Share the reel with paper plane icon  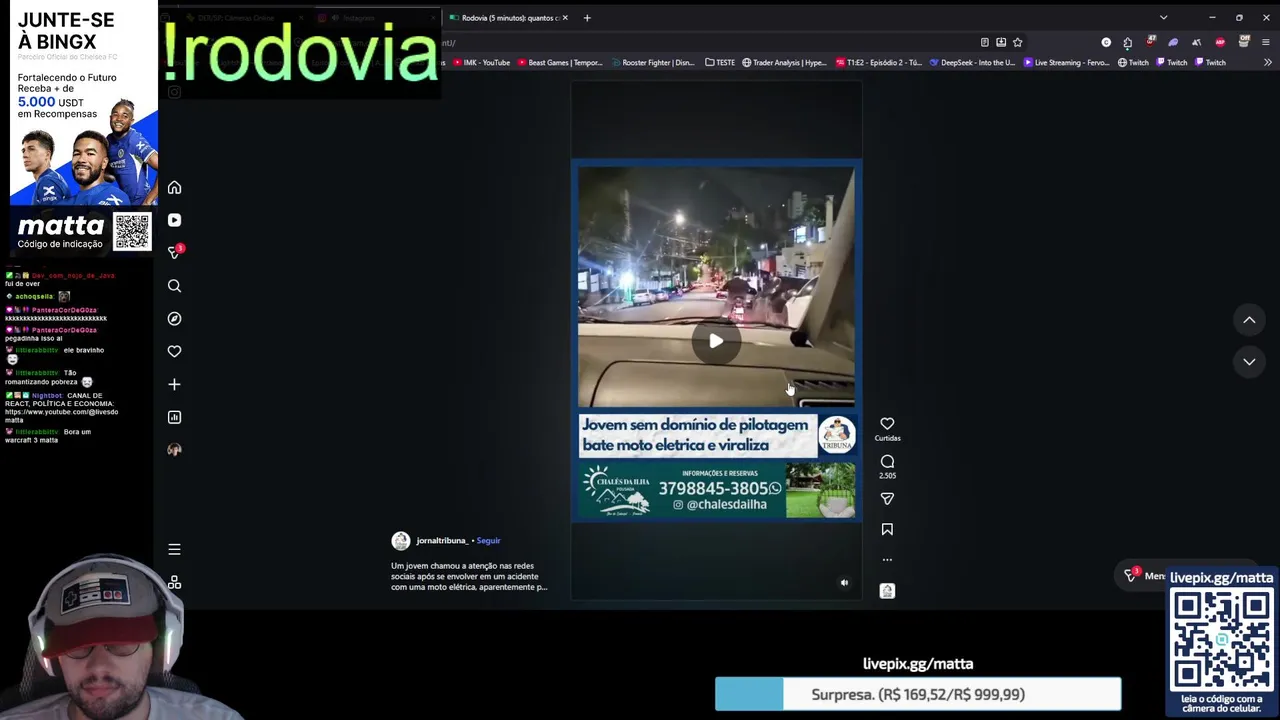[887, 498]
